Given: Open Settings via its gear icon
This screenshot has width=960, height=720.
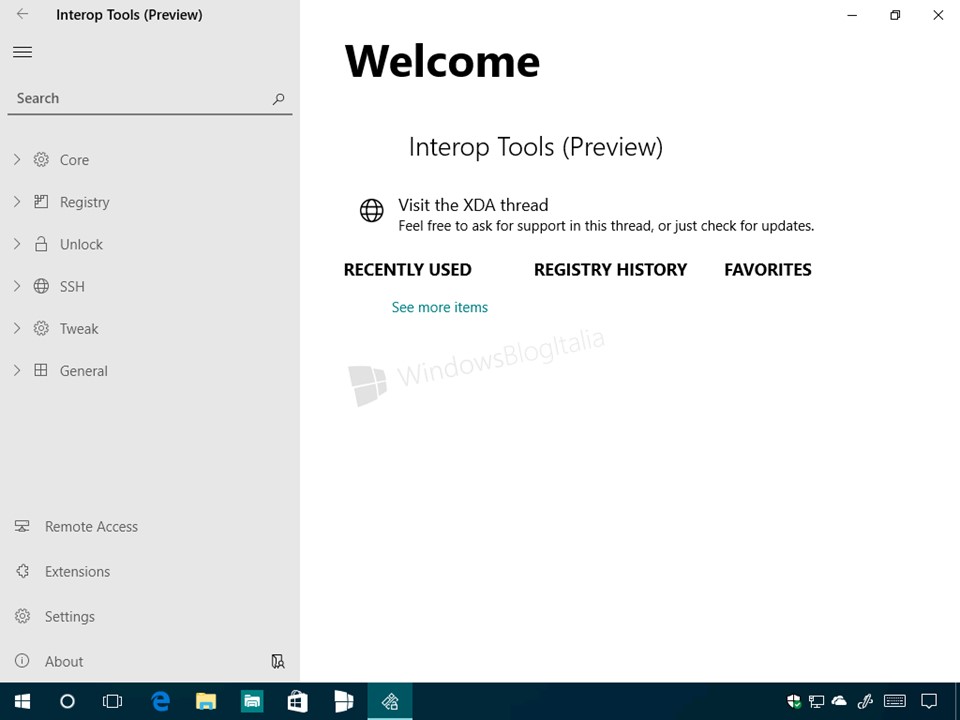Looking at the screenshot, I should coord(23,616).
